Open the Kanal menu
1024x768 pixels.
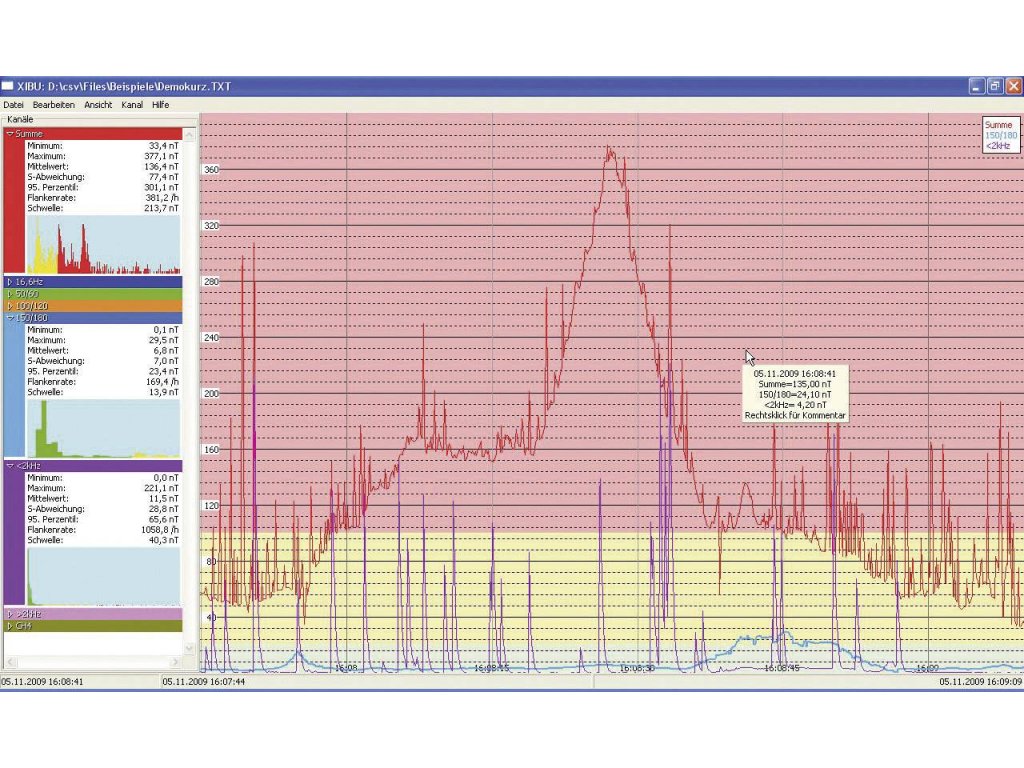132,104
